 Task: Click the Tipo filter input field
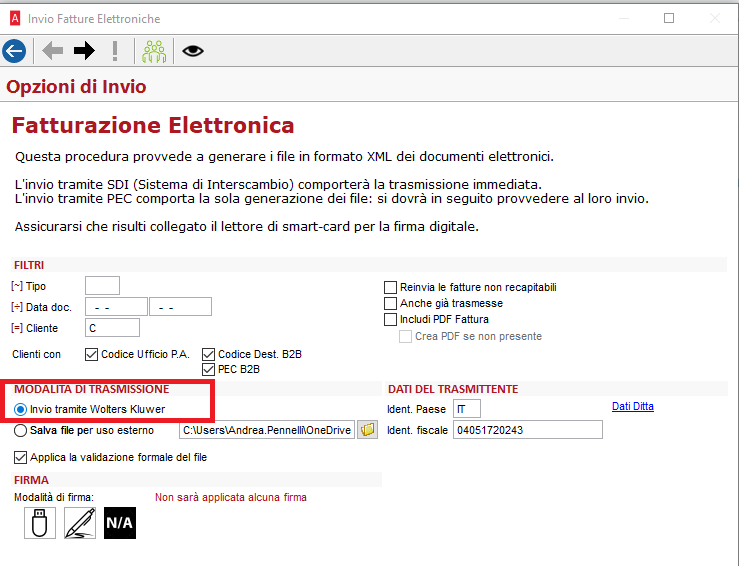click(102, 286)
